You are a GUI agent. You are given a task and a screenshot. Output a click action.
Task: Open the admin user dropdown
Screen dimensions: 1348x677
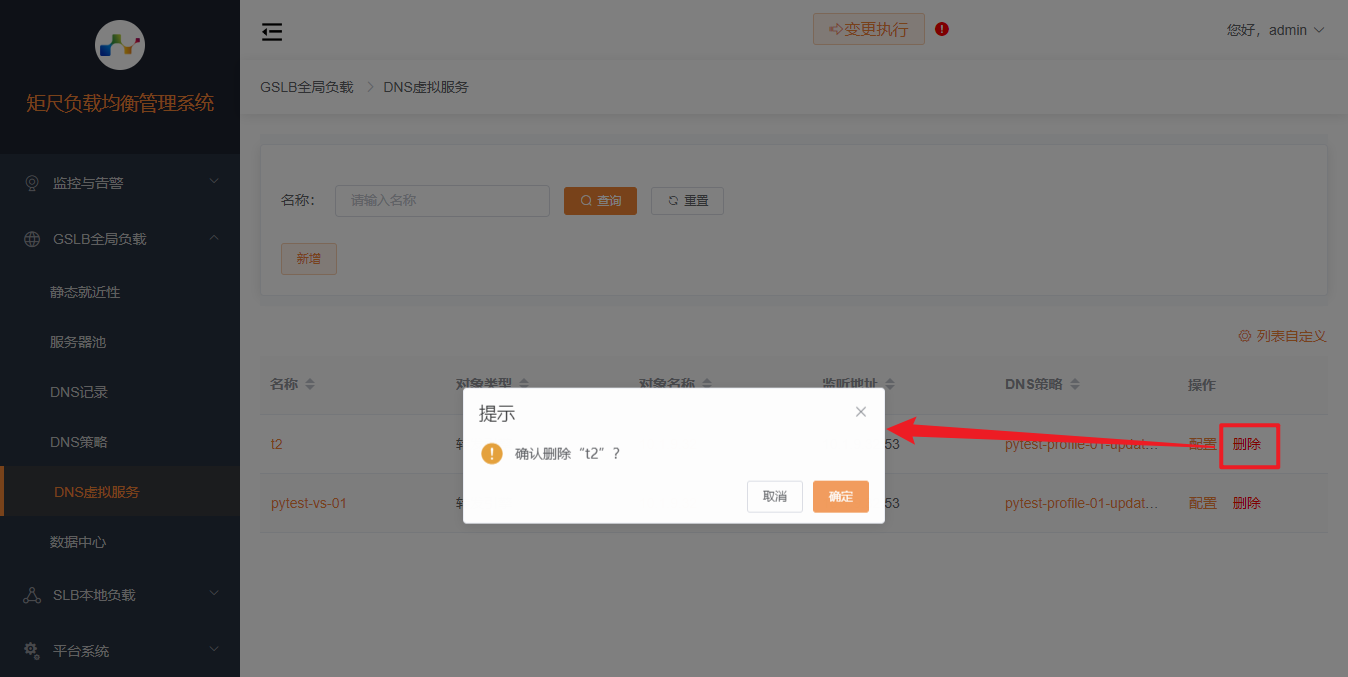(1275, 30)
